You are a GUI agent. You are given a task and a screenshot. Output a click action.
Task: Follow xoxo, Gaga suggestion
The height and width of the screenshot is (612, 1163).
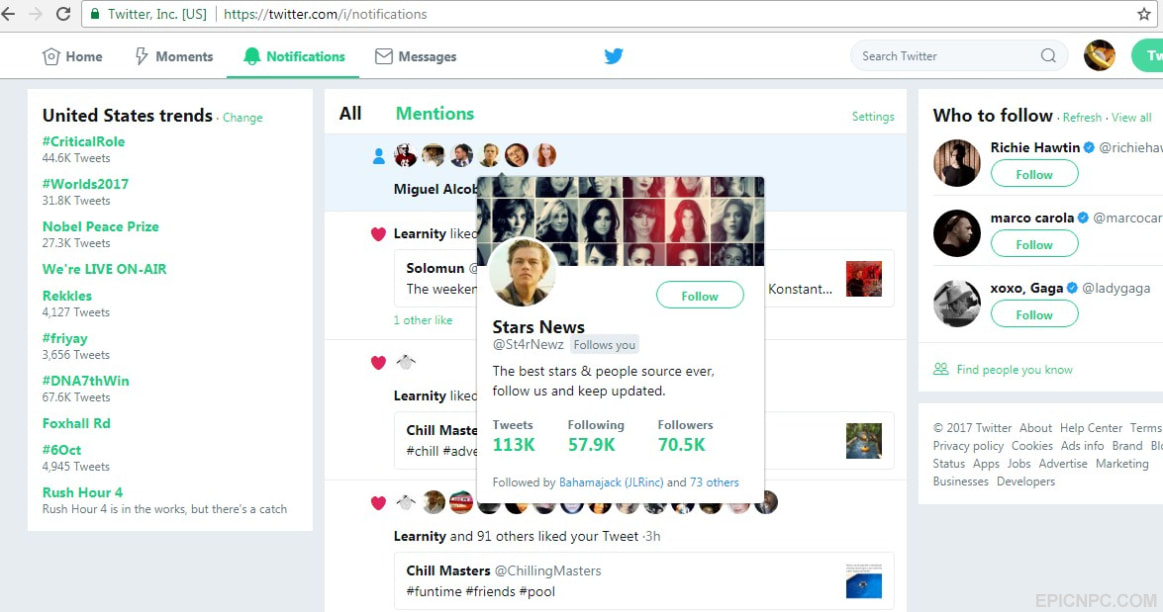pos(1034,315)
